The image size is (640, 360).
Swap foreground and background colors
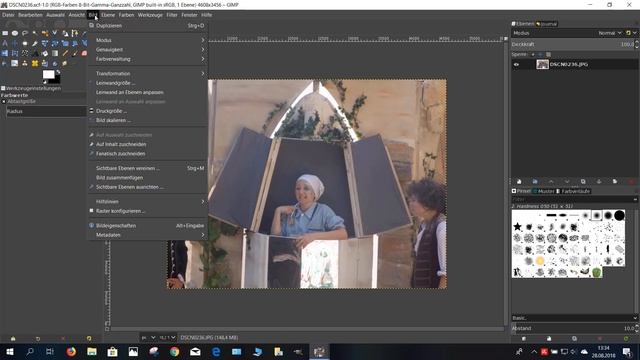pos(58,72)
